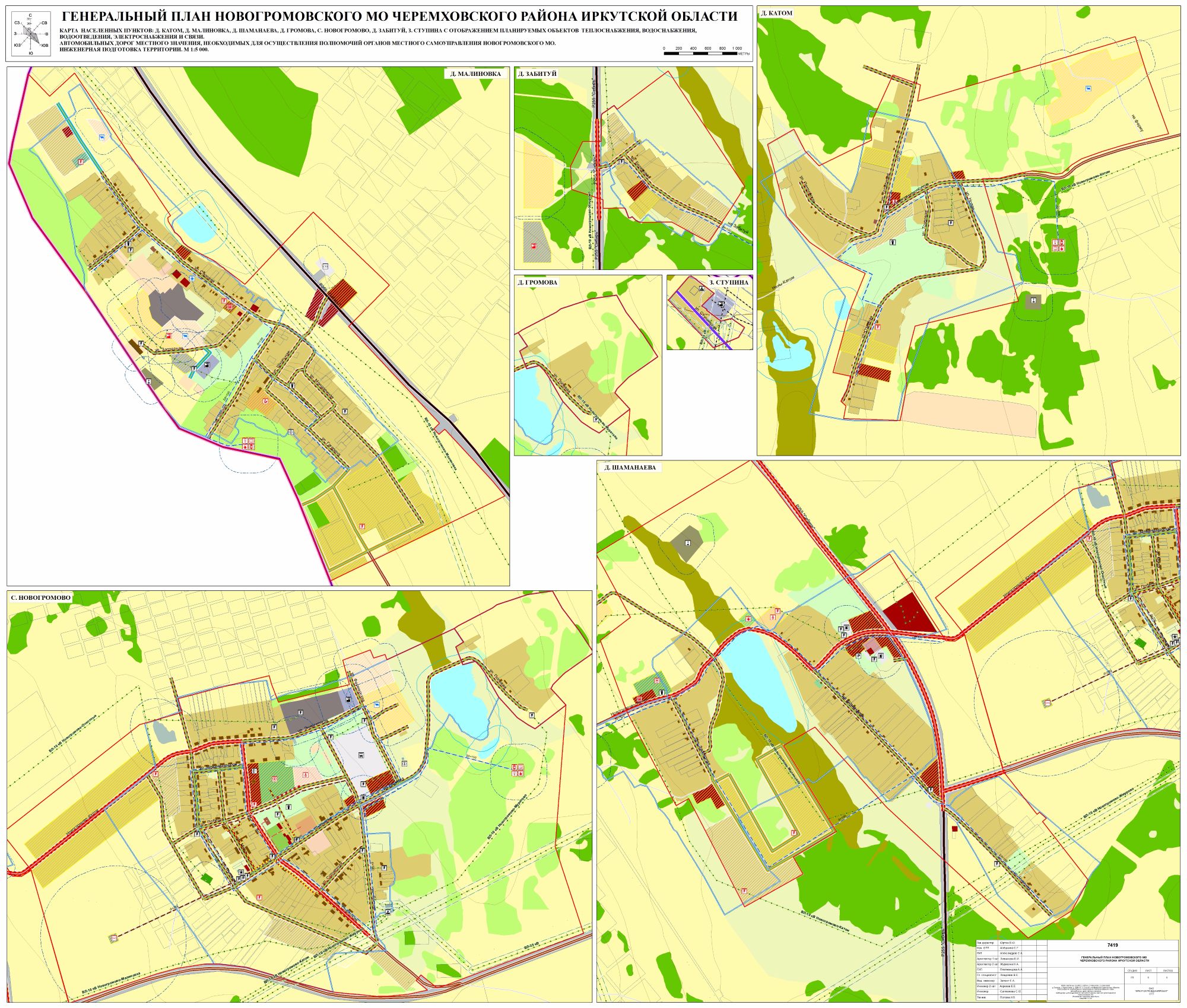Click the 'ИНЖЕНЕРНАЯ ПОДГОТОВКА ТЕРРИТОРИИ. М 1:5 000.' line
Screen dimensions: 1187x1008
point(134,49)
